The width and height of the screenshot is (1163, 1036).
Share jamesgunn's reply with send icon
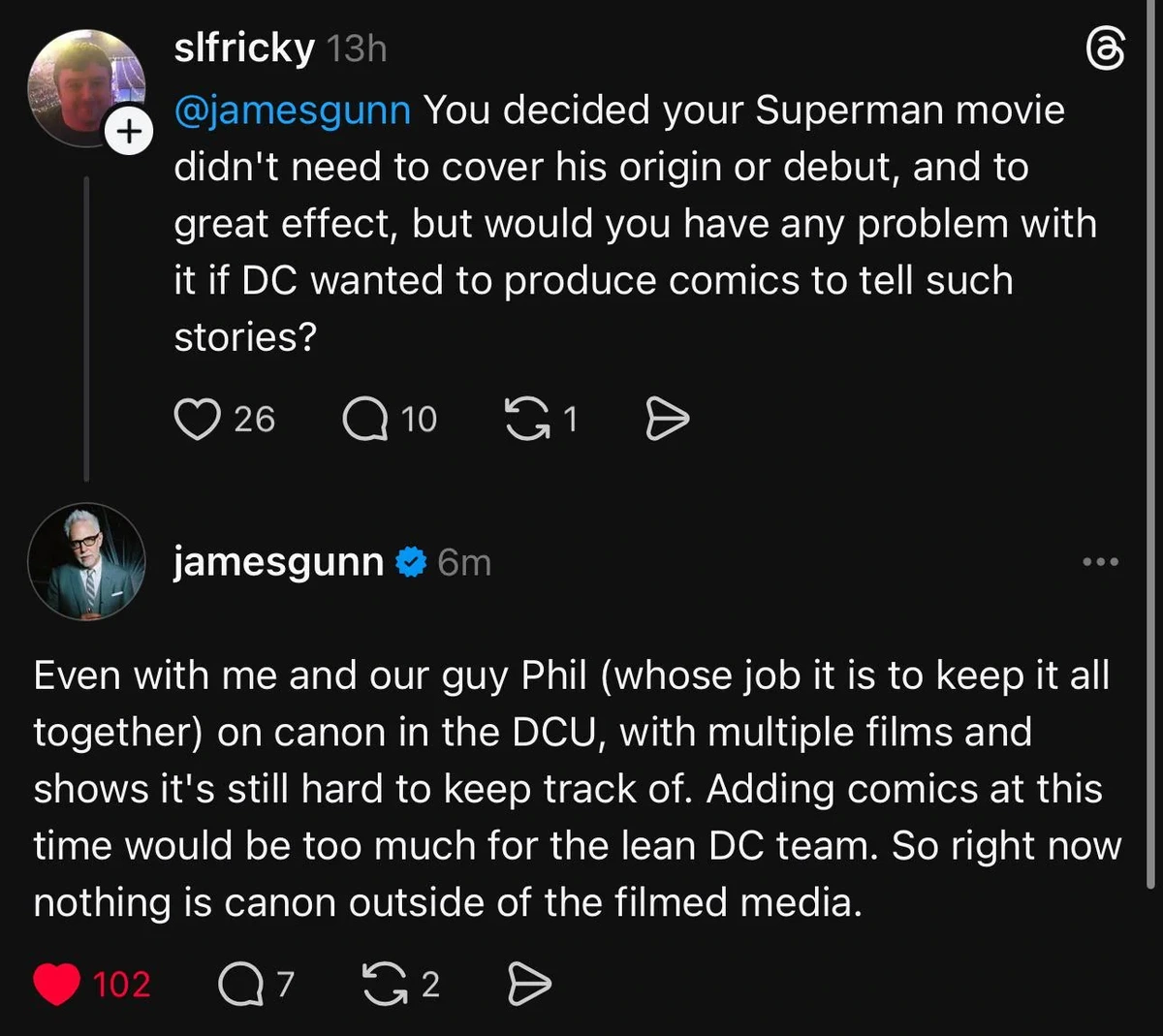tap(529, 985)
